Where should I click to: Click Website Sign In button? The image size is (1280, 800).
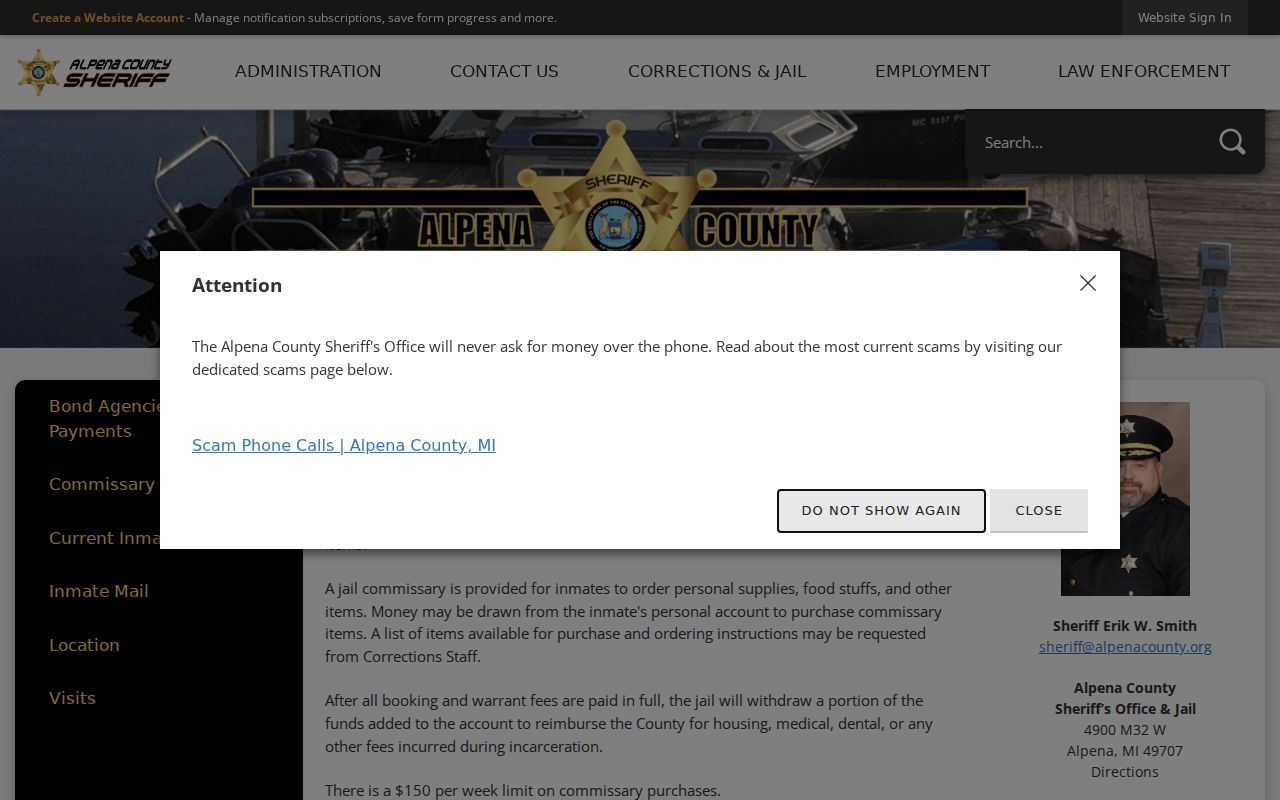pyautogui.click(x=1184, y=17)
